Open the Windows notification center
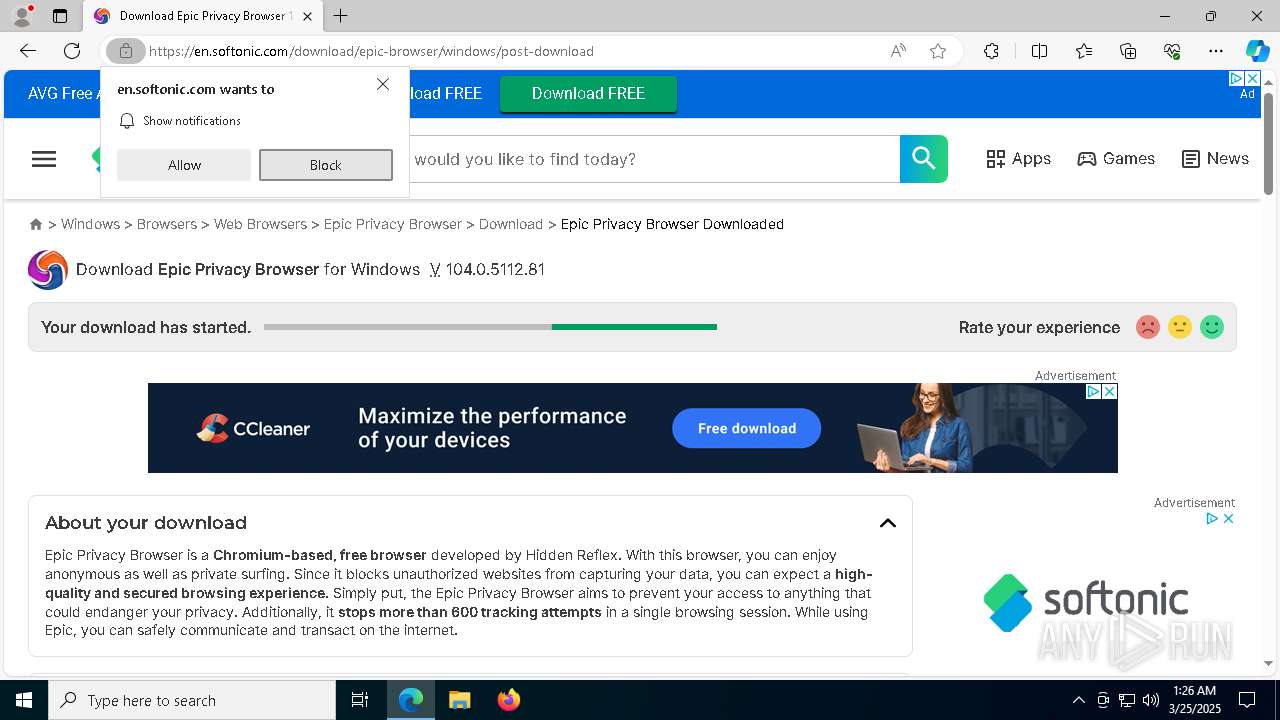This screenshot has height=720, width=1280. tap(1247, 700)
